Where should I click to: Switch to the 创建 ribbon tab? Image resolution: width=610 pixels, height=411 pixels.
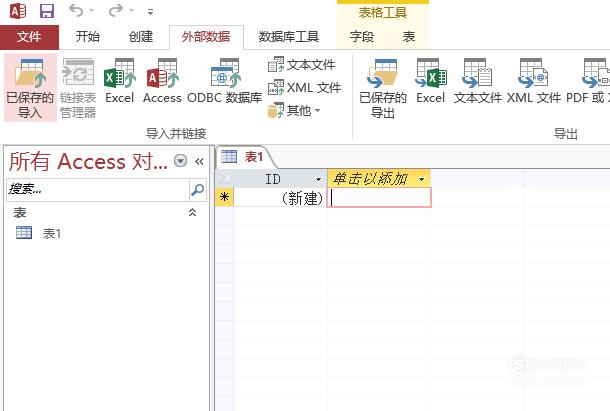(141, 37)
